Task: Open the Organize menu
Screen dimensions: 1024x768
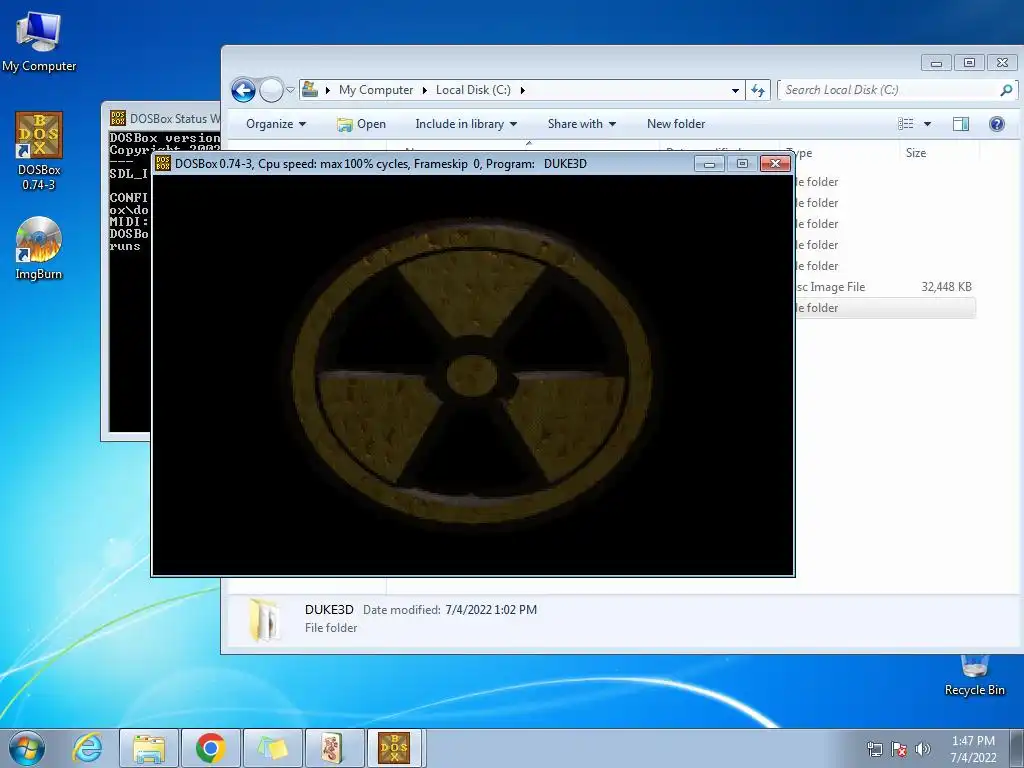Action: pos(276,124)
